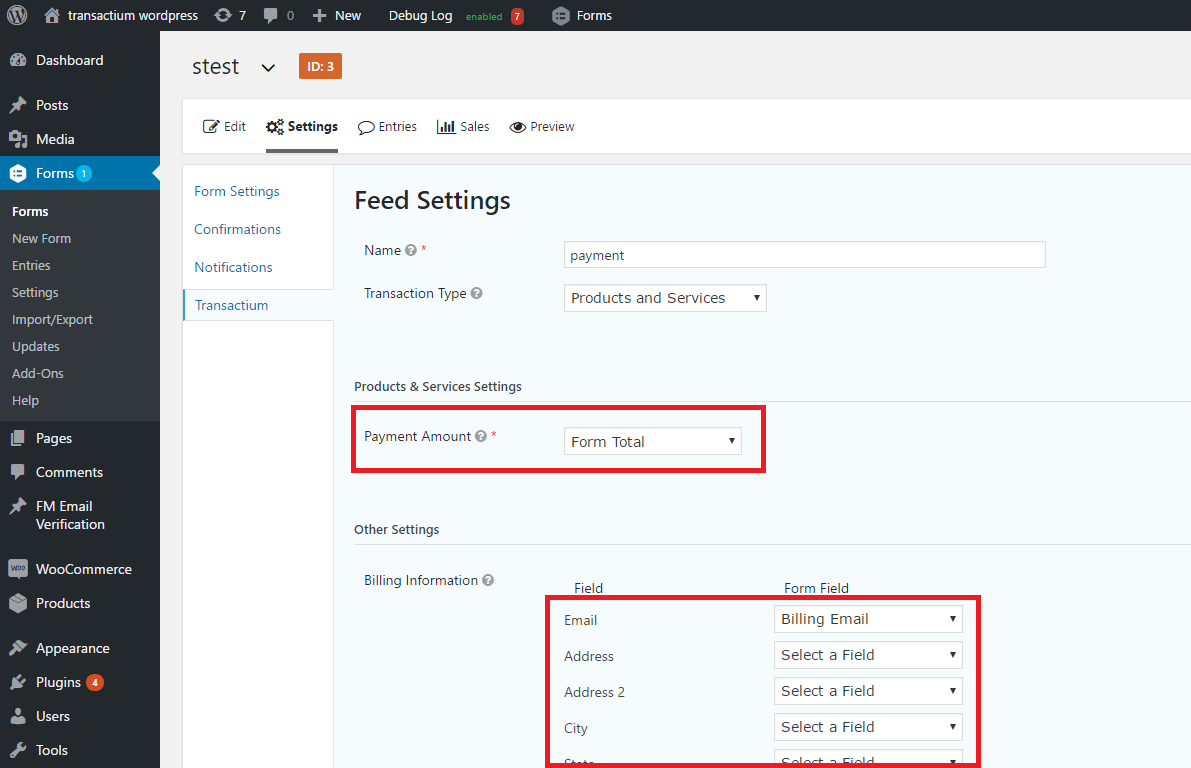Click the feed Name input field
This screenshot has width=1191, height=768.
(804, 255)
